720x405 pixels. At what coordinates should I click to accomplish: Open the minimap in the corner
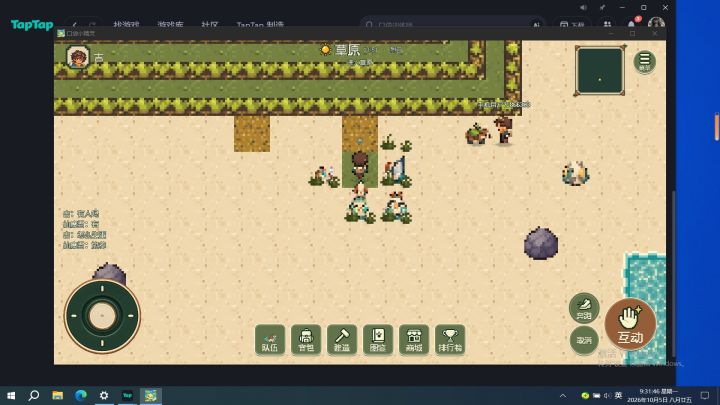click(x=600, y=71)
